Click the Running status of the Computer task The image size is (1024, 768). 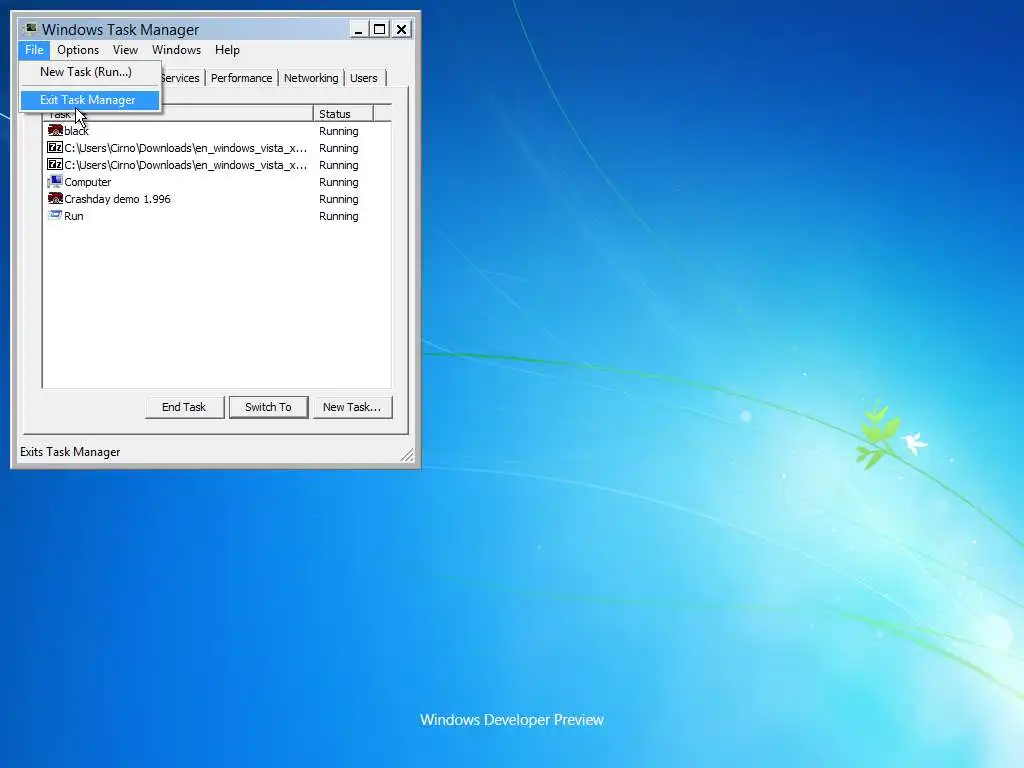tap(338, 182)
